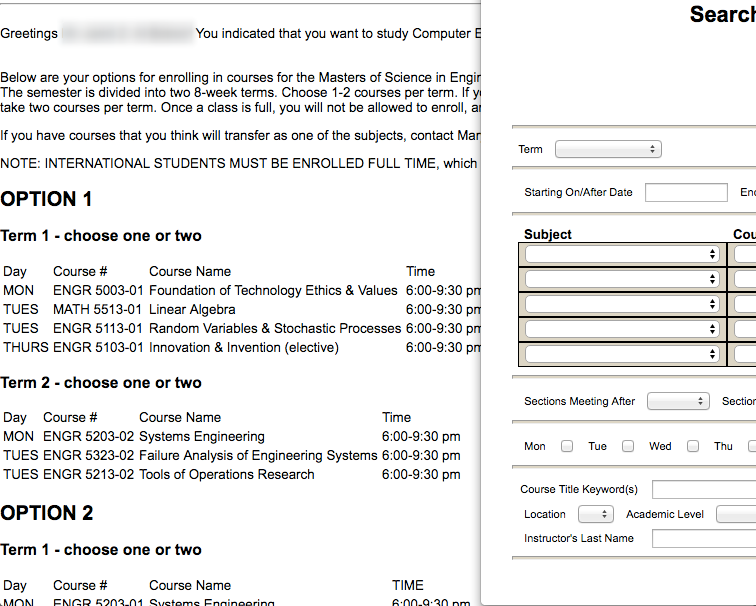Open the Location dropdown
Viewport: 756px width, 606px height.
coord(595,514)
